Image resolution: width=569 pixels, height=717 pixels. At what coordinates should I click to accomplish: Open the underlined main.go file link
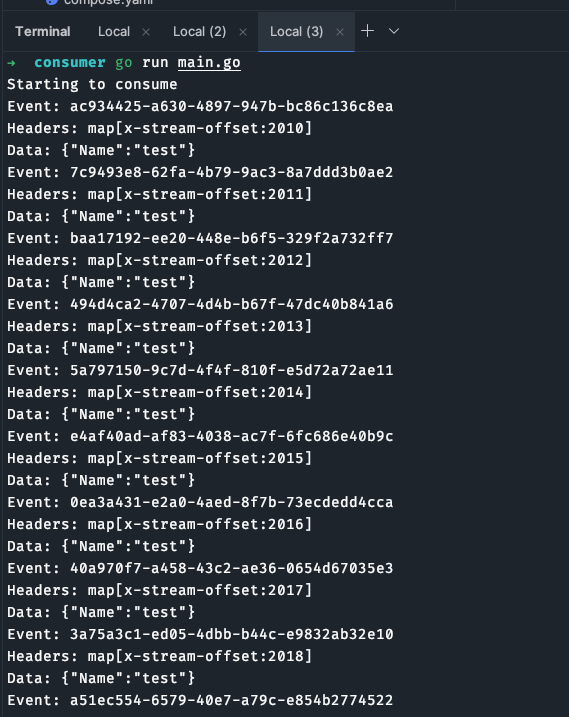click(x=209, y=63)
